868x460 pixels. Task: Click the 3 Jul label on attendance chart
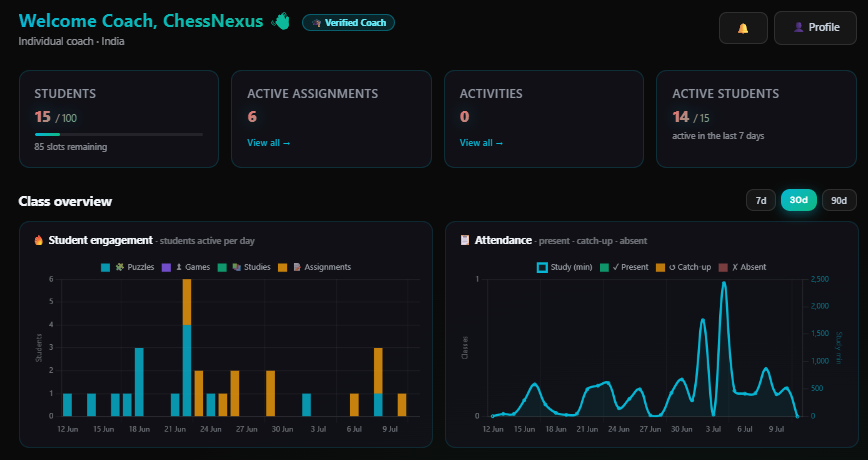tap(714, 429)
